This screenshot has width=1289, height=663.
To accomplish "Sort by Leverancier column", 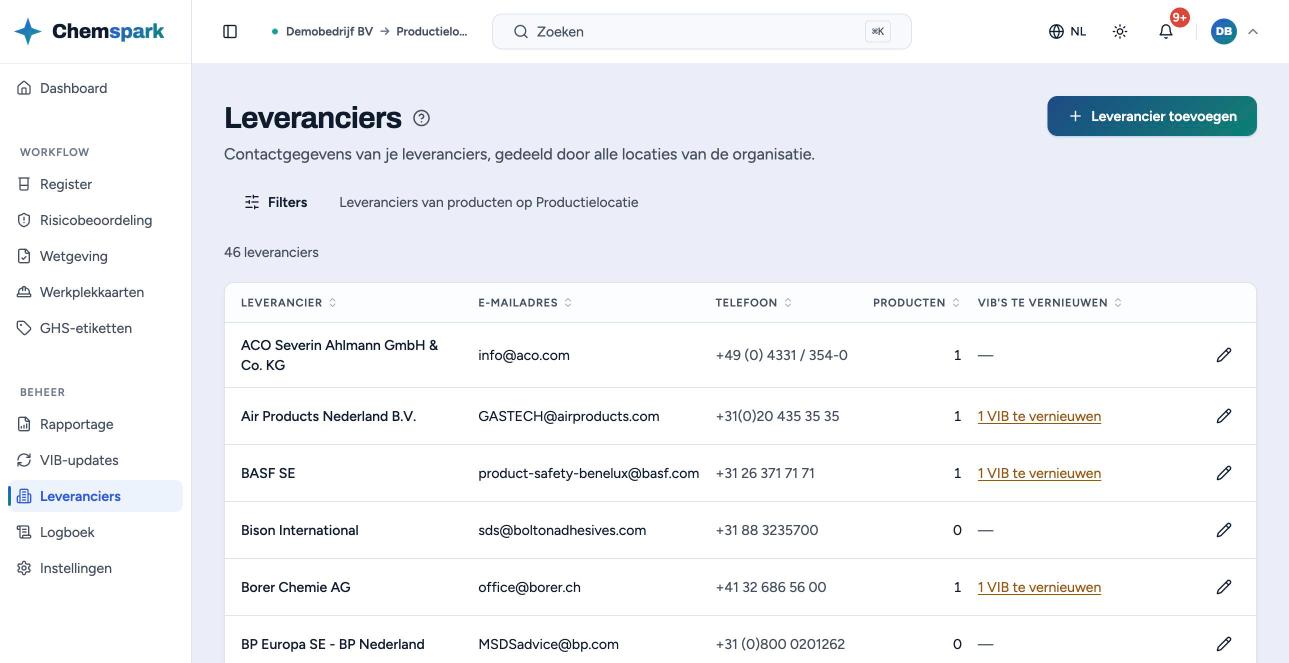I will tap(289, 303).
